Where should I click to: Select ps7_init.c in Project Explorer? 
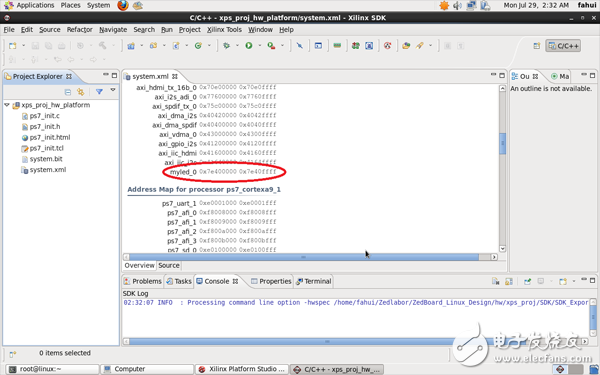(x=44, y=116)
